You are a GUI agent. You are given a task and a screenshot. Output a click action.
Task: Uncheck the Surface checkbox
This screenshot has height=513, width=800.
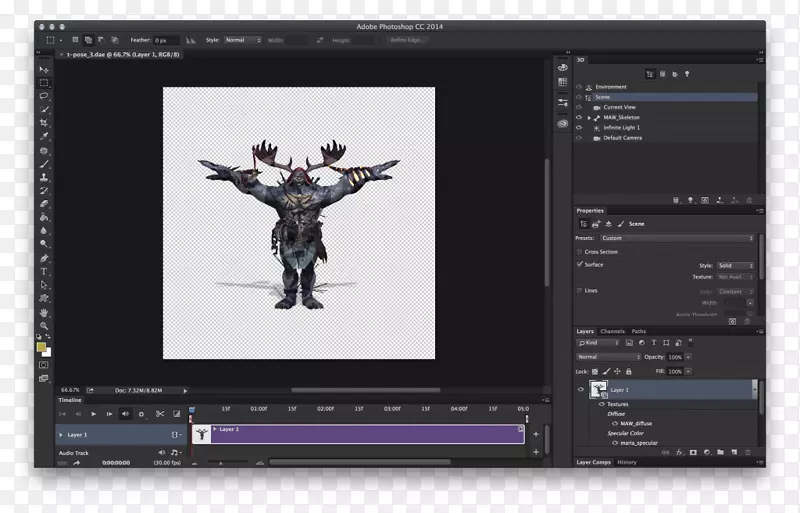[579, 264]
